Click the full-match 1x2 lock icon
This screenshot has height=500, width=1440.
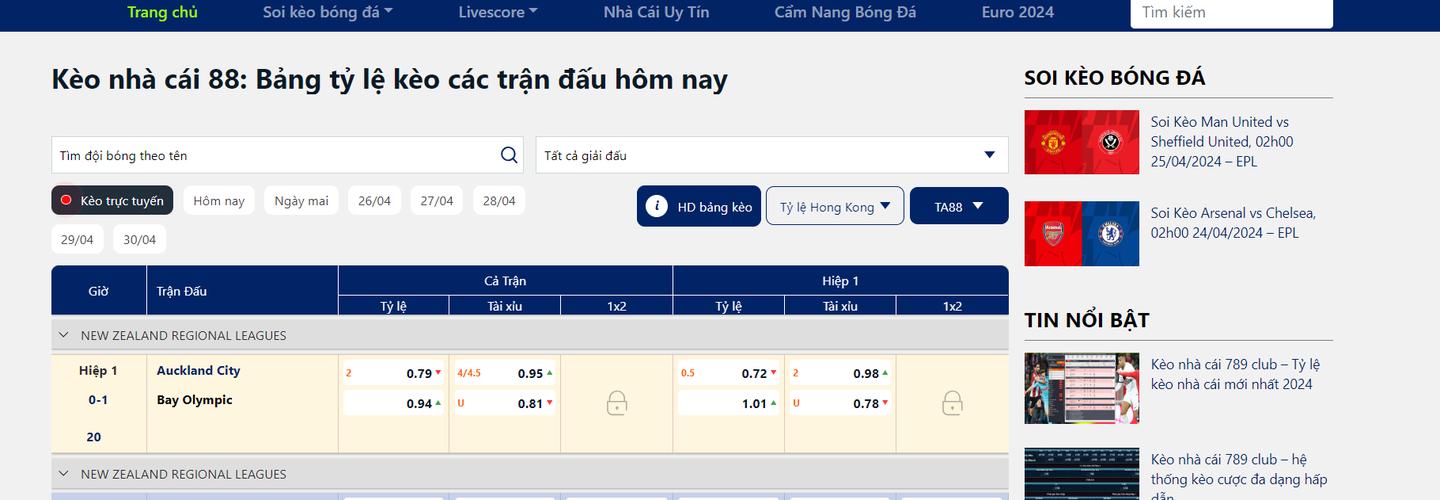pos(617,403)
